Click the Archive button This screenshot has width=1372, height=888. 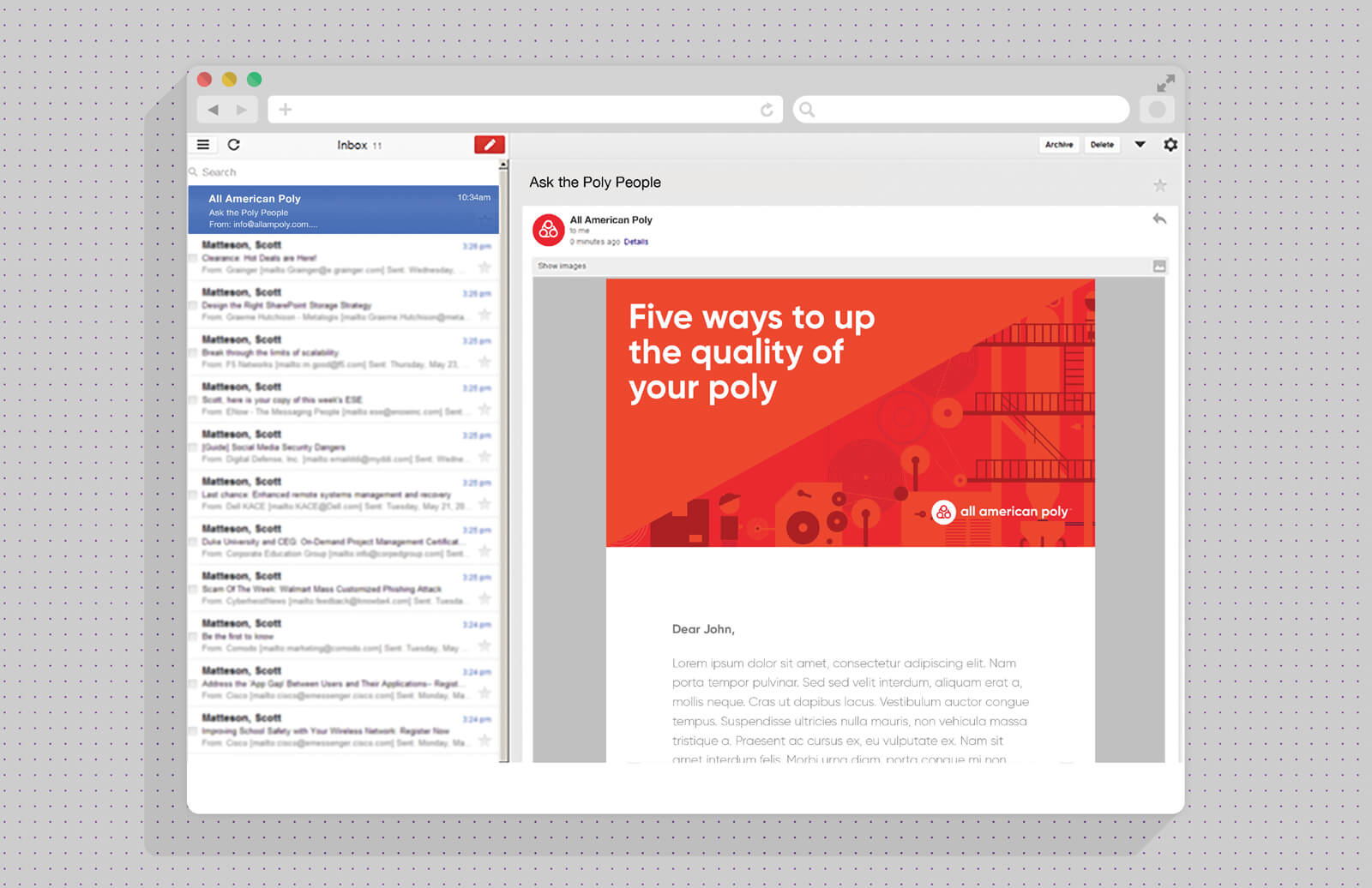pos(1059,145)
